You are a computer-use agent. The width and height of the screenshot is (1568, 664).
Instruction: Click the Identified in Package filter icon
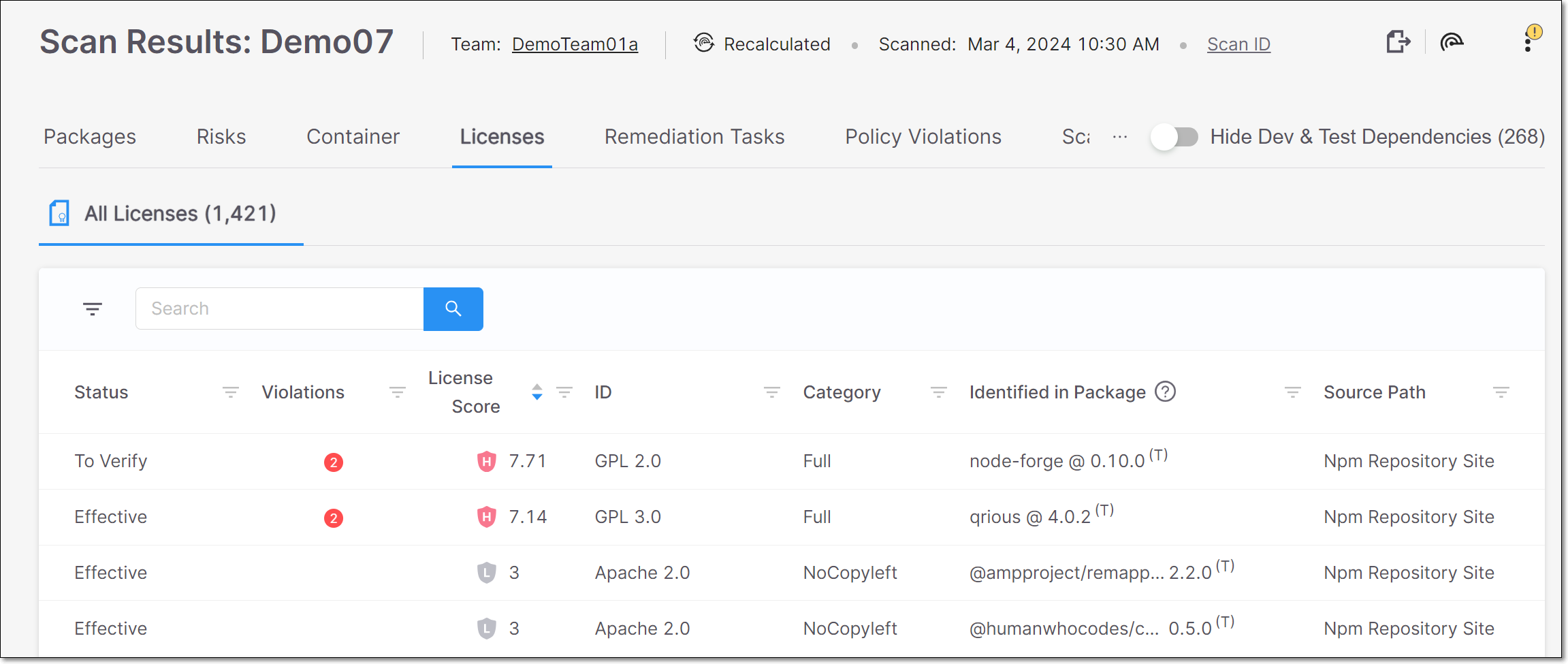point(1293,392)
